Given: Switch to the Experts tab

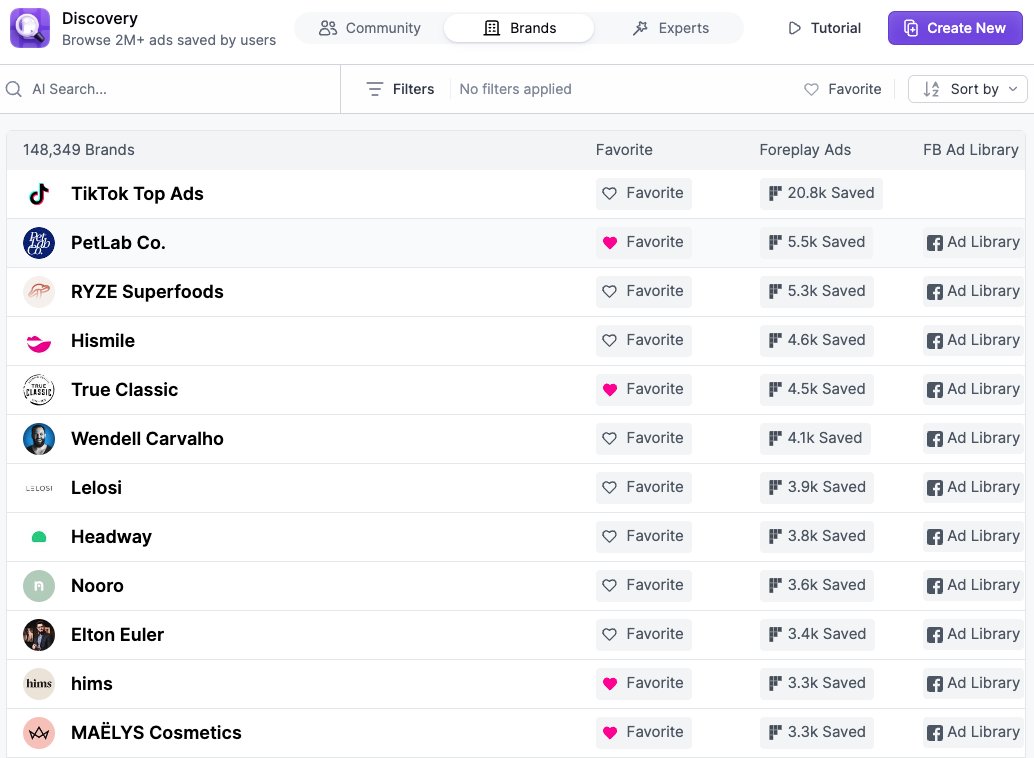Looking at the screenshot, I should coord(670,28).
